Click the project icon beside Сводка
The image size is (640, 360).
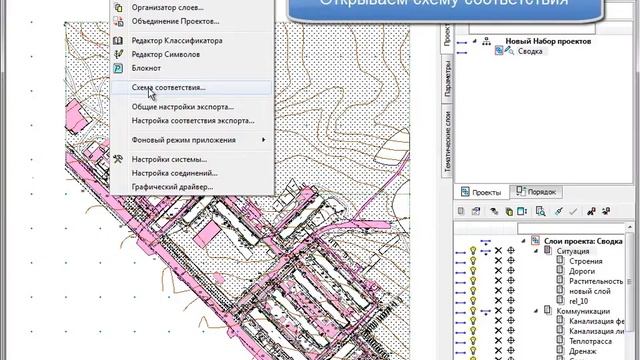(x=499, y=51)
